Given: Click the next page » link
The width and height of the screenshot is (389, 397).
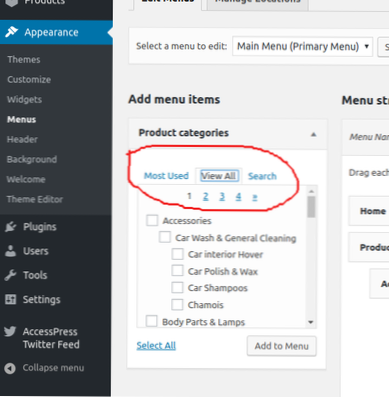Looking at the screenshot, I should point(255,197).
